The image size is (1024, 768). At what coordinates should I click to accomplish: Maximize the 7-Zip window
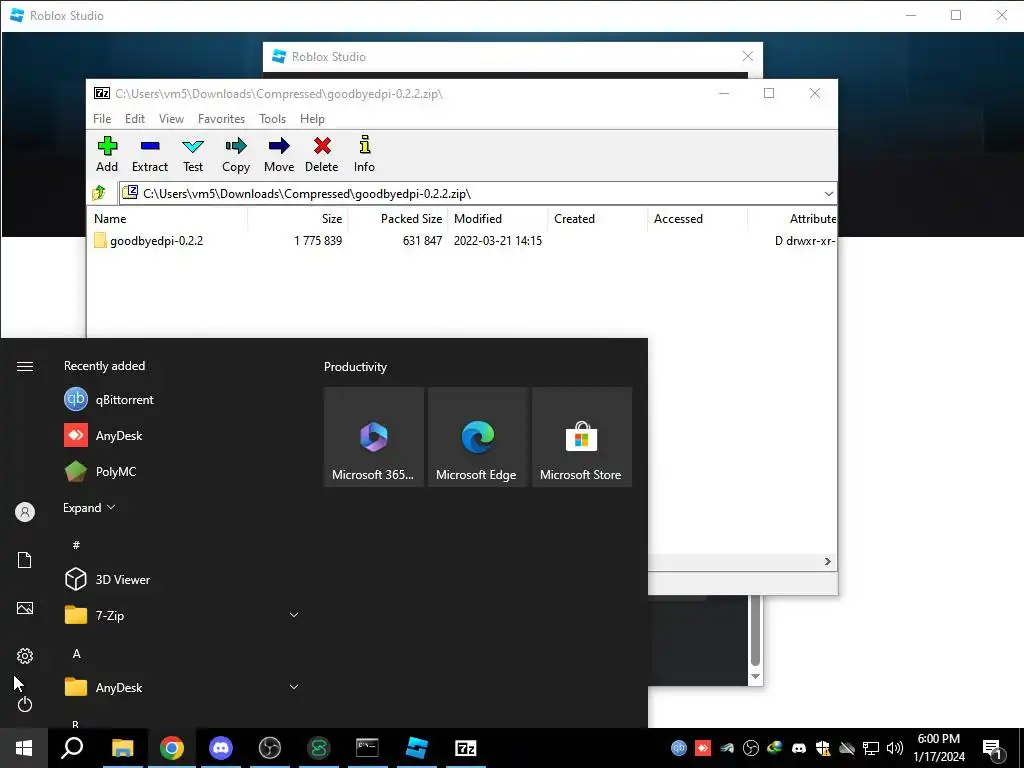[x=769, y=93]
